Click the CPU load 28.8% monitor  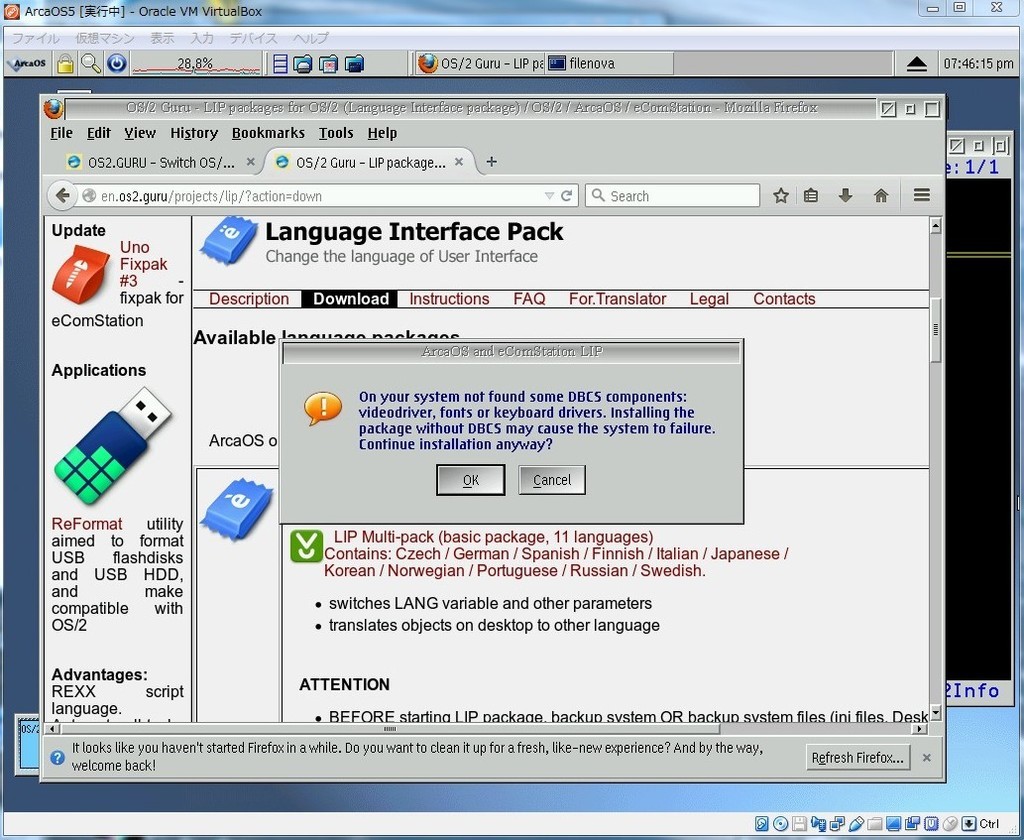pos(196,63)
